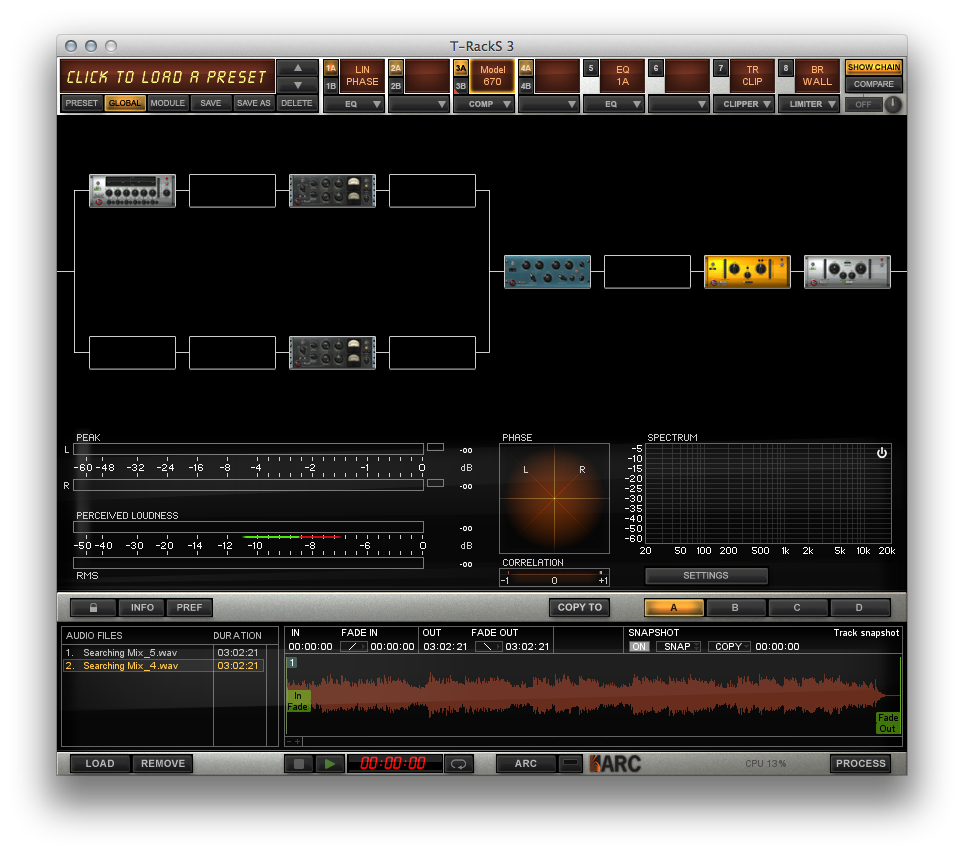Open spectrum SETTINGS button
964x854 pixels.
pyautogui.click(x=706, y=575)
